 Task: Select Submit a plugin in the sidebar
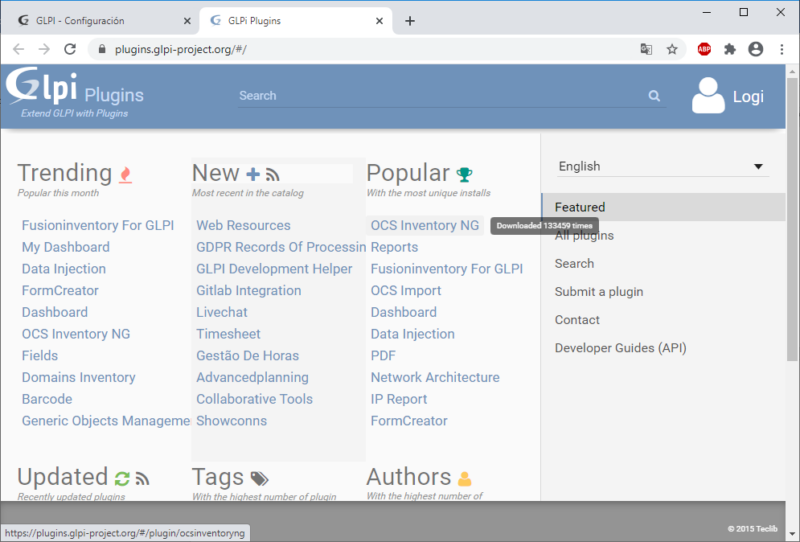coord(599,292)
